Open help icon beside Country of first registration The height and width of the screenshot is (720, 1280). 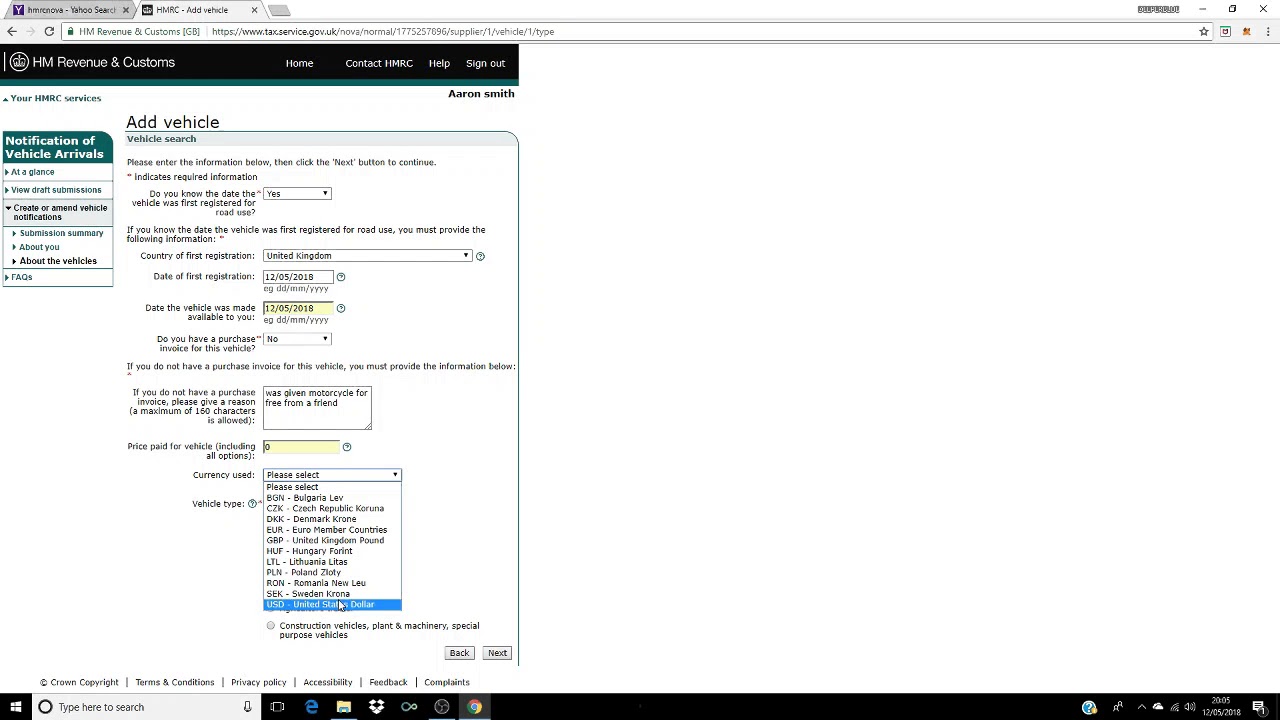point(480,256)
